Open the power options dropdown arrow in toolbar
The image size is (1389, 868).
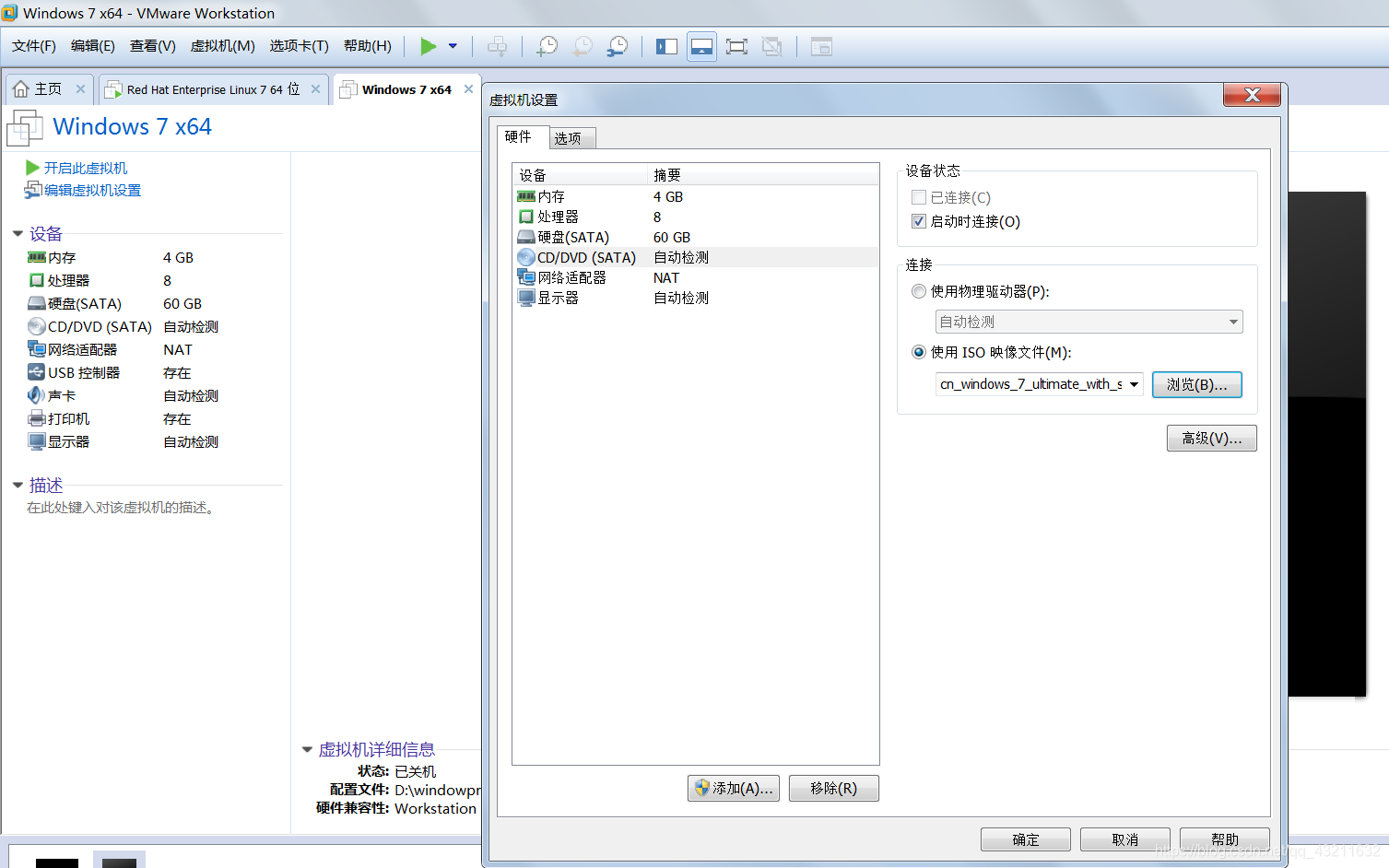(x=453, y=46)
